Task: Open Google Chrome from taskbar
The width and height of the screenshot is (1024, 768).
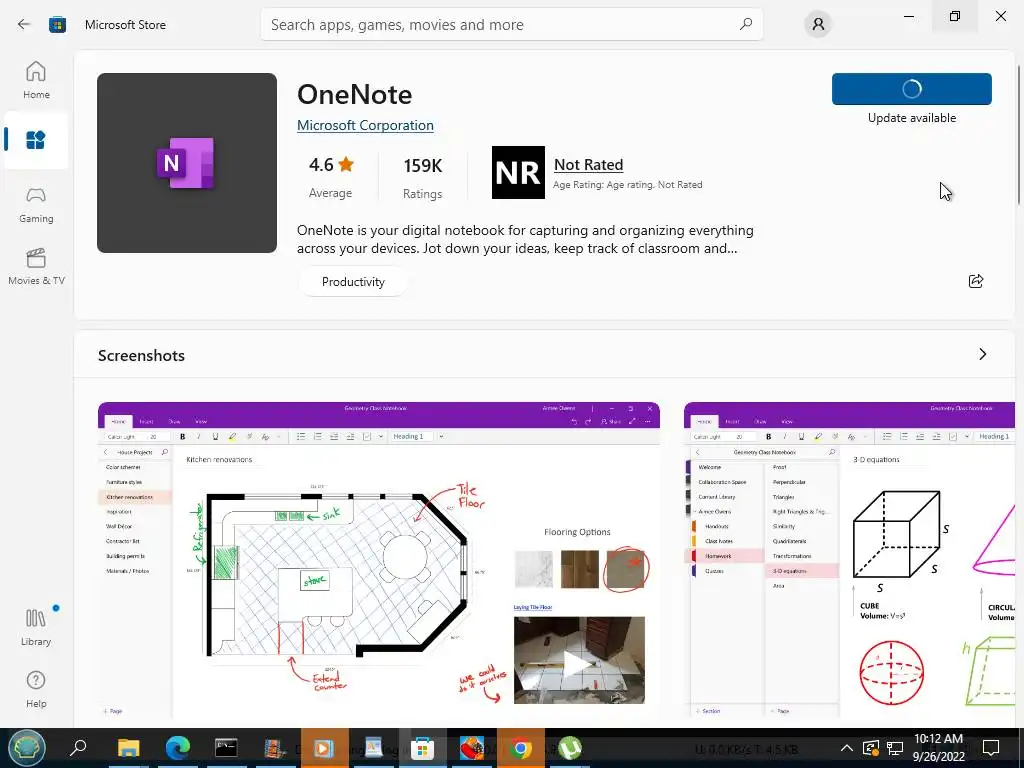Action: tap(520, 747)
